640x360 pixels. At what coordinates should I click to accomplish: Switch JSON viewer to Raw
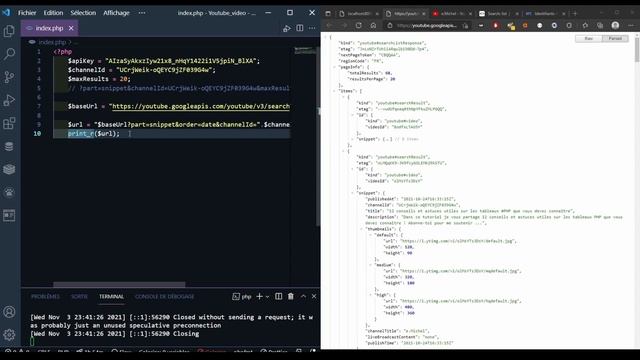coord(589,38)
